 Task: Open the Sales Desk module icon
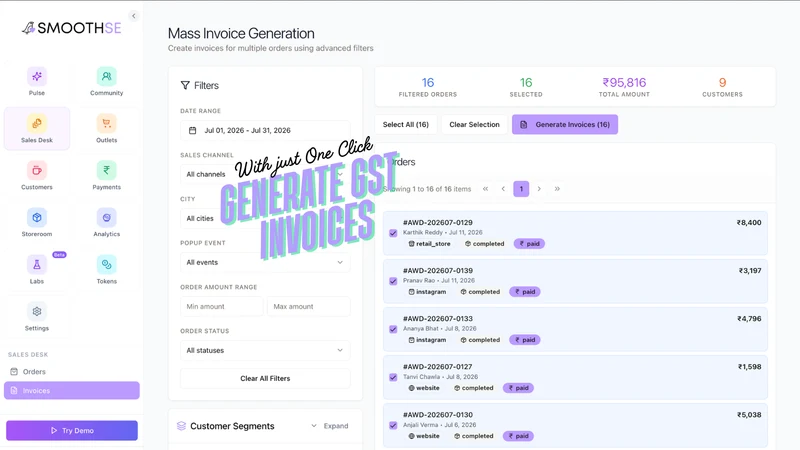pyautogui.click(x=37, y=123)
